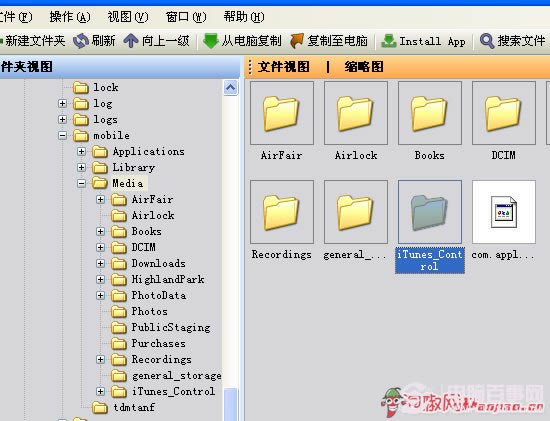Click the refresh (刷新) toolbar icon

[81, 41]
